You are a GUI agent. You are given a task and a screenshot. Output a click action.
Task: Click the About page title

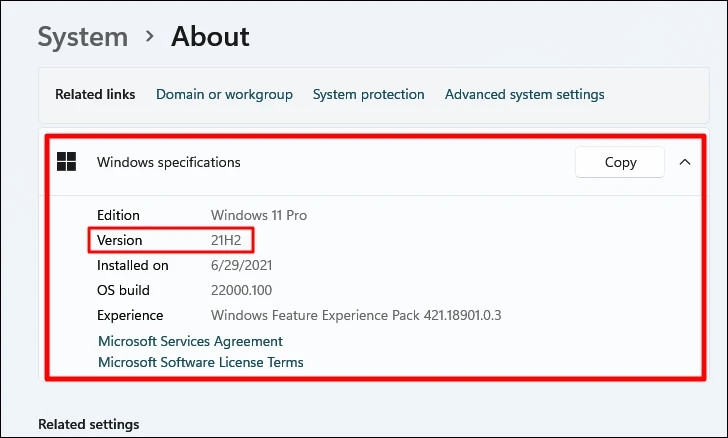210,37
